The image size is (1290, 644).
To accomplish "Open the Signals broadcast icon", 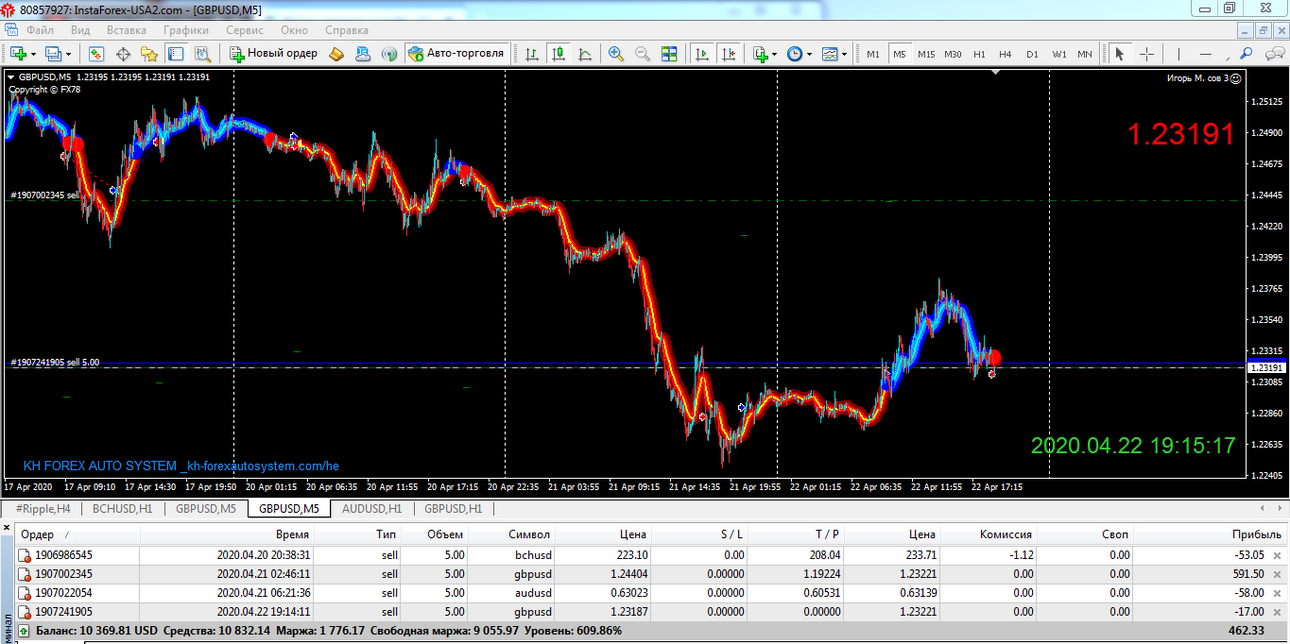I will click(x=389, y=54).
